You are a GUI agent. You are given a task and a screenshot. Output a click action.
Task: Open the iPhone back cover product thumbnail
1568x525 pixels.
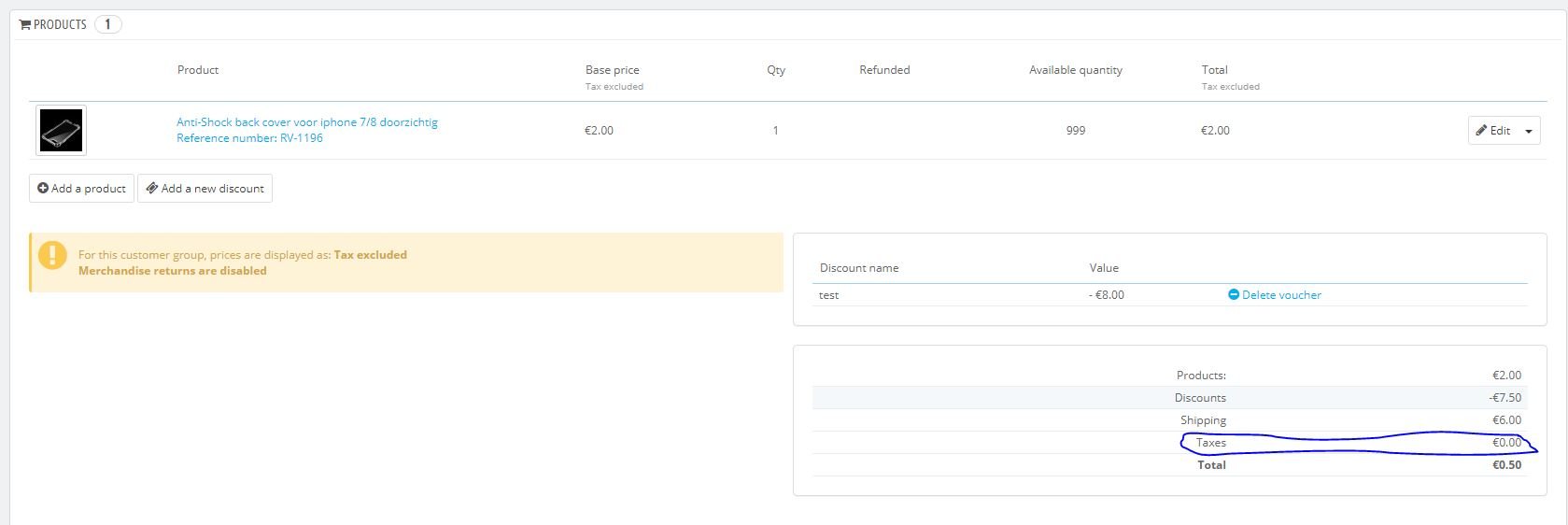click(61, 131)
